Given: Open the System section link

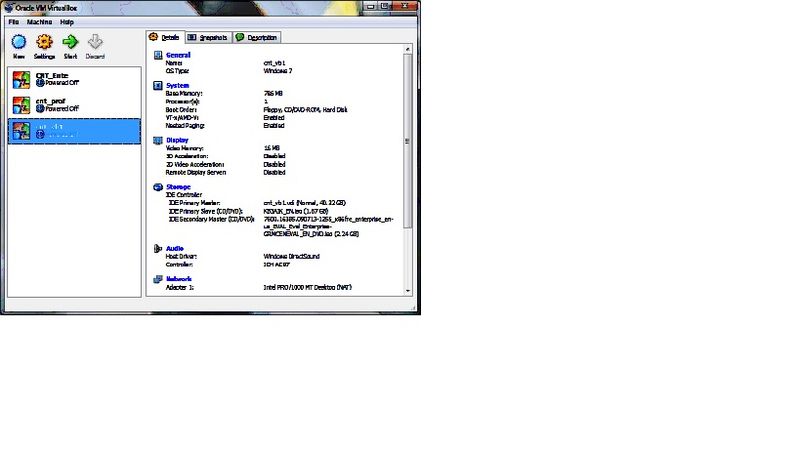Looking at the screenshot, I should click(x=177, y=86).
